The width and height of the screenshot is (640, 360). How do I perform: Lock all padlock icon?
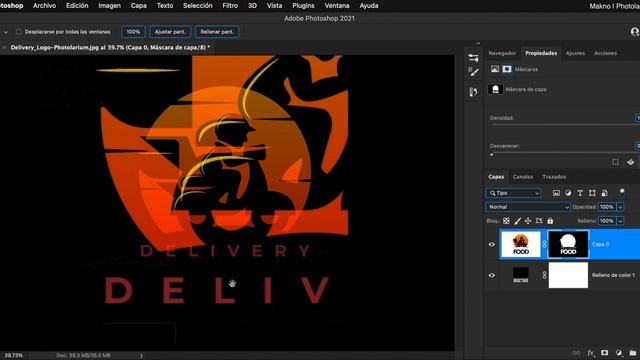click(x=550, y=221)
